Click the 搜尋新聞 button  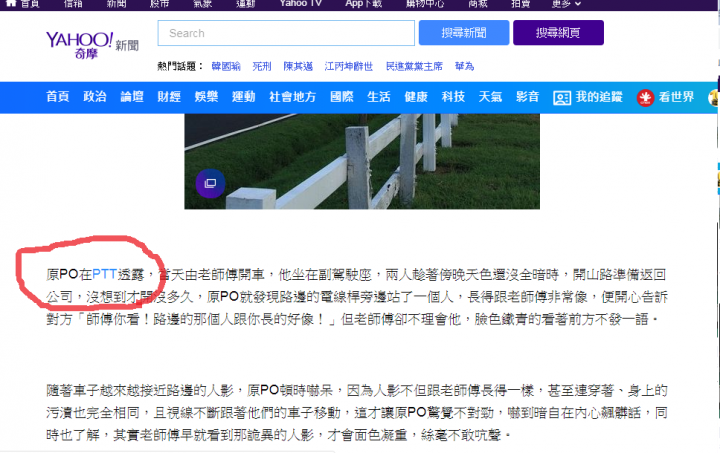click(x=464, y=33)
